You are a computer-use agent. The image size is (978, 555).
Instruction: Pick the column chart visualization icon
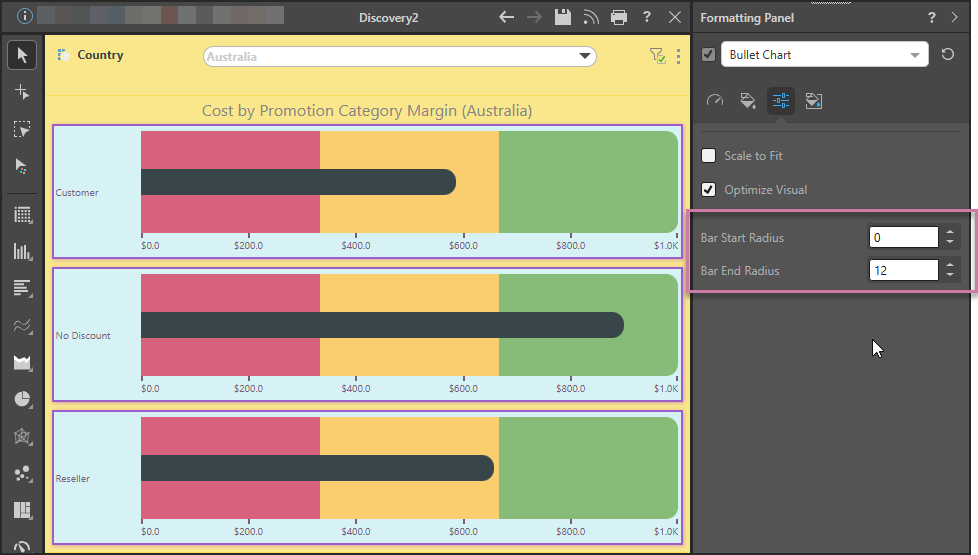tap(22, 252)
